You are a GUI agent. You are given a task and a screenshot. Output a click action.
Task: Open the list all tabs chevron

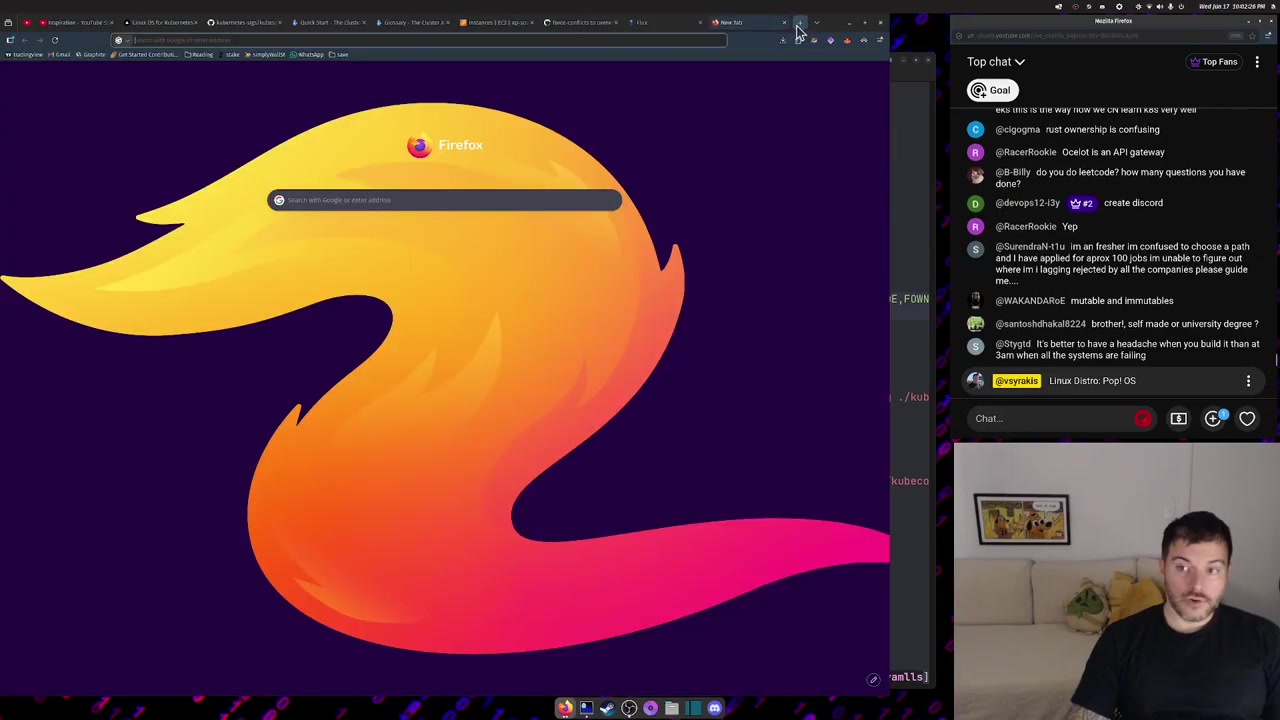click(x=817, y=22)
